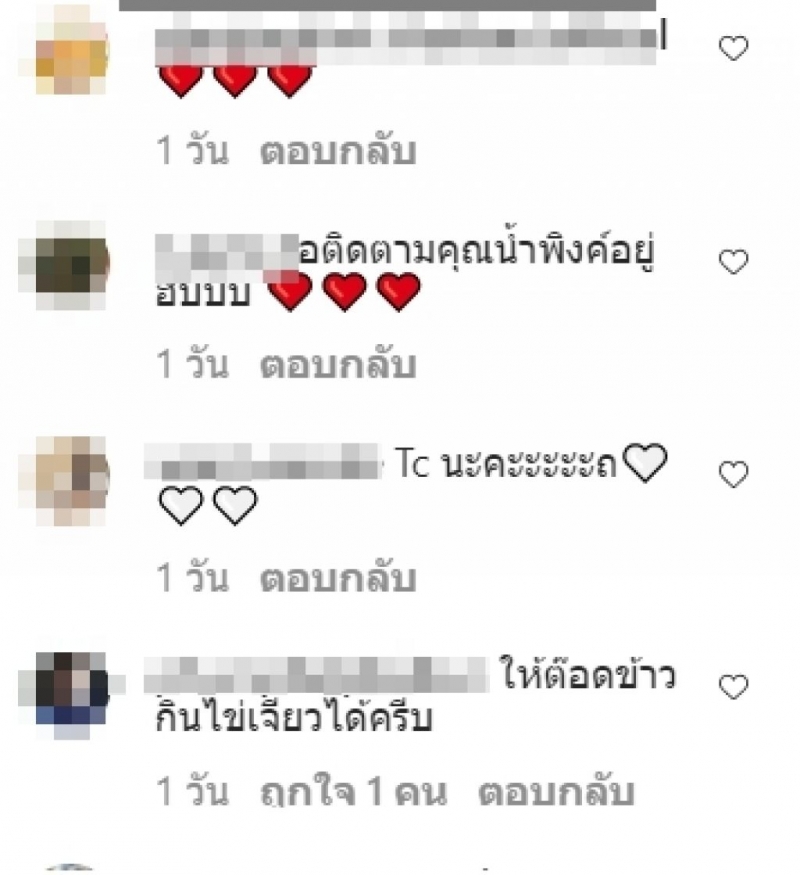Image resolution: width=800 pixels, height=875 pixels.
Task: Open avatar of commenter with blurred-text comment
Action: click(71, 49)
